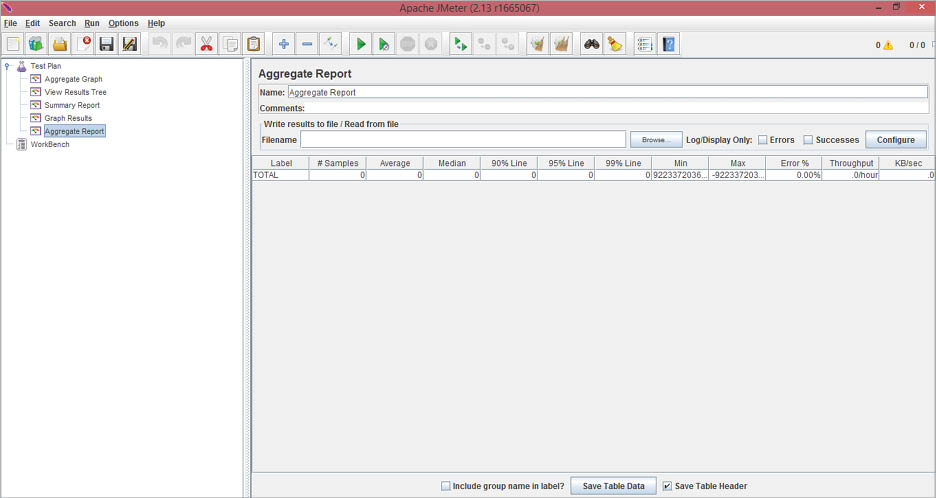936x498 pixels.
Task: Click the Filename input field
Action: coord(463,140)
